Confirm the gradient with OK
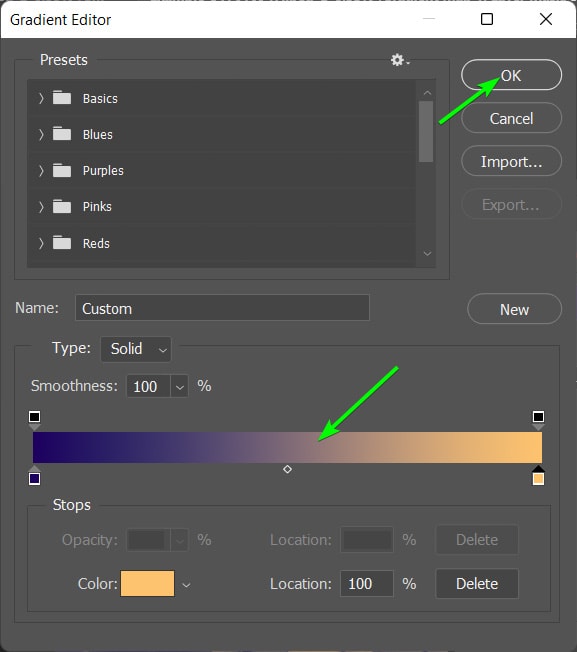 (x=511, y=75)
